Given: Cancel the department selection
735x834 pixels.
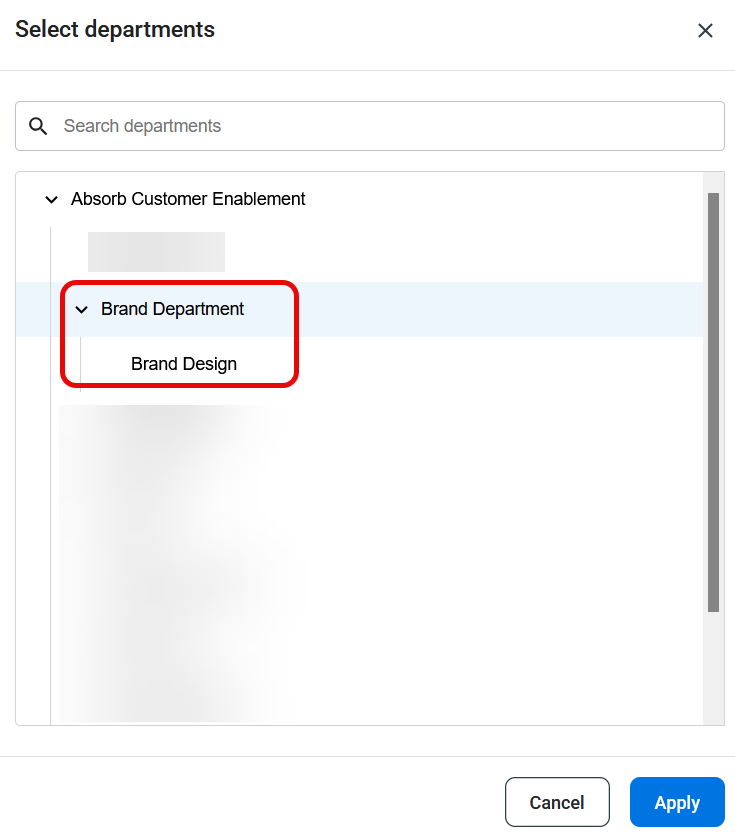Looking at the screenshot, I should (x=557, y=802).
